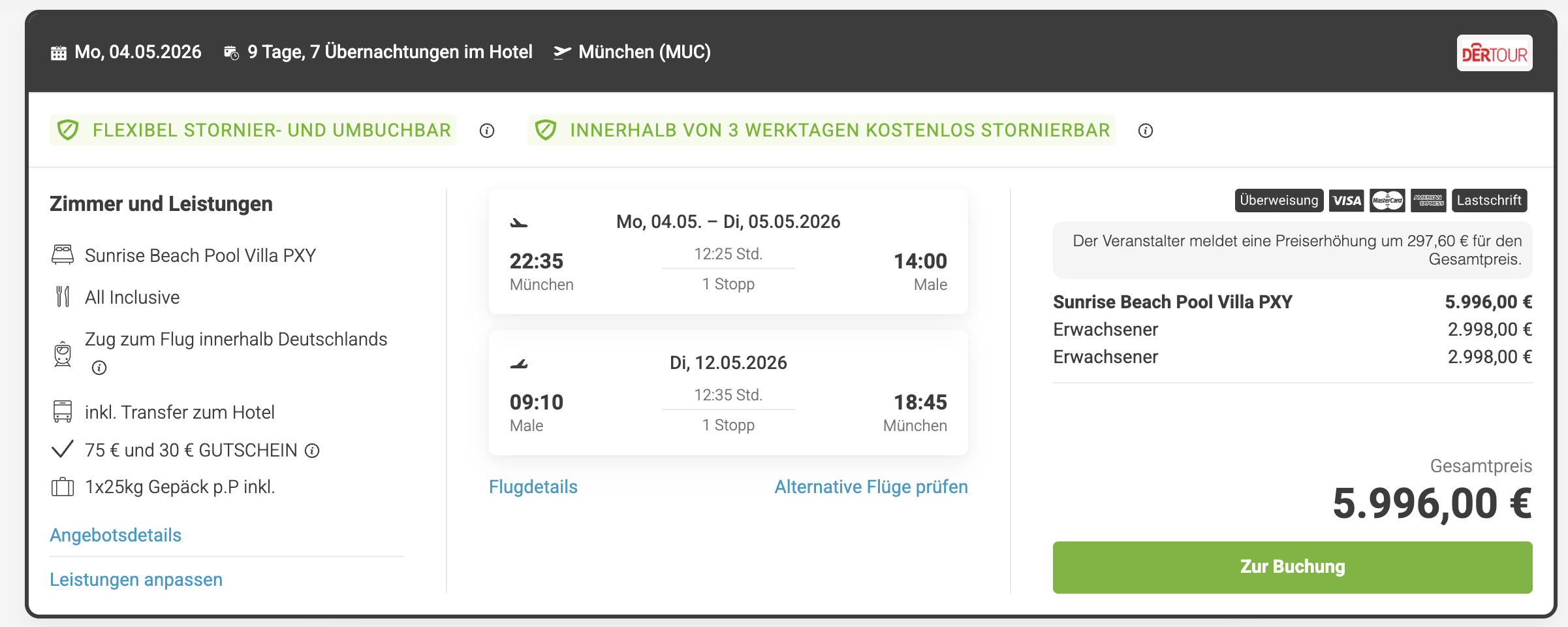
Task: Show info for Zug zum Flug
Action: click(99, 368)
